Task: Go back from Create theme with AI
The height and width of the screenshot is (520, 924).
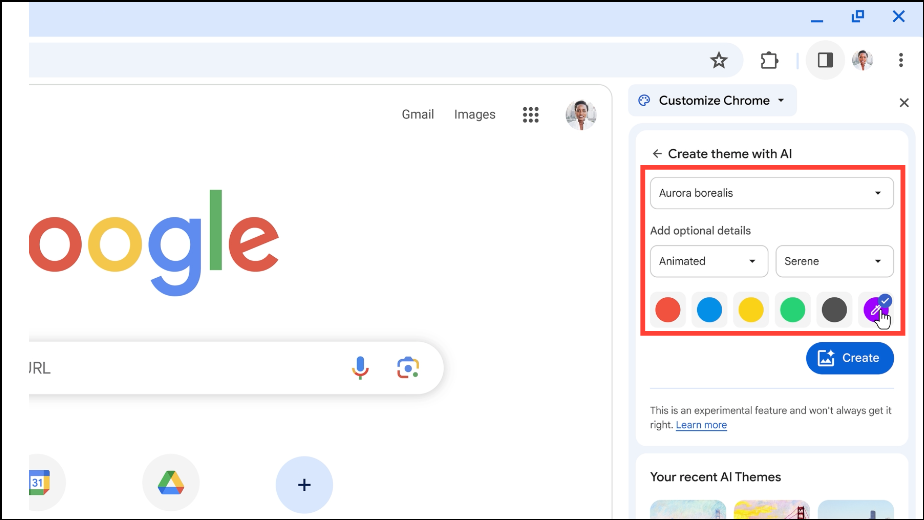Action: (657, 154)
